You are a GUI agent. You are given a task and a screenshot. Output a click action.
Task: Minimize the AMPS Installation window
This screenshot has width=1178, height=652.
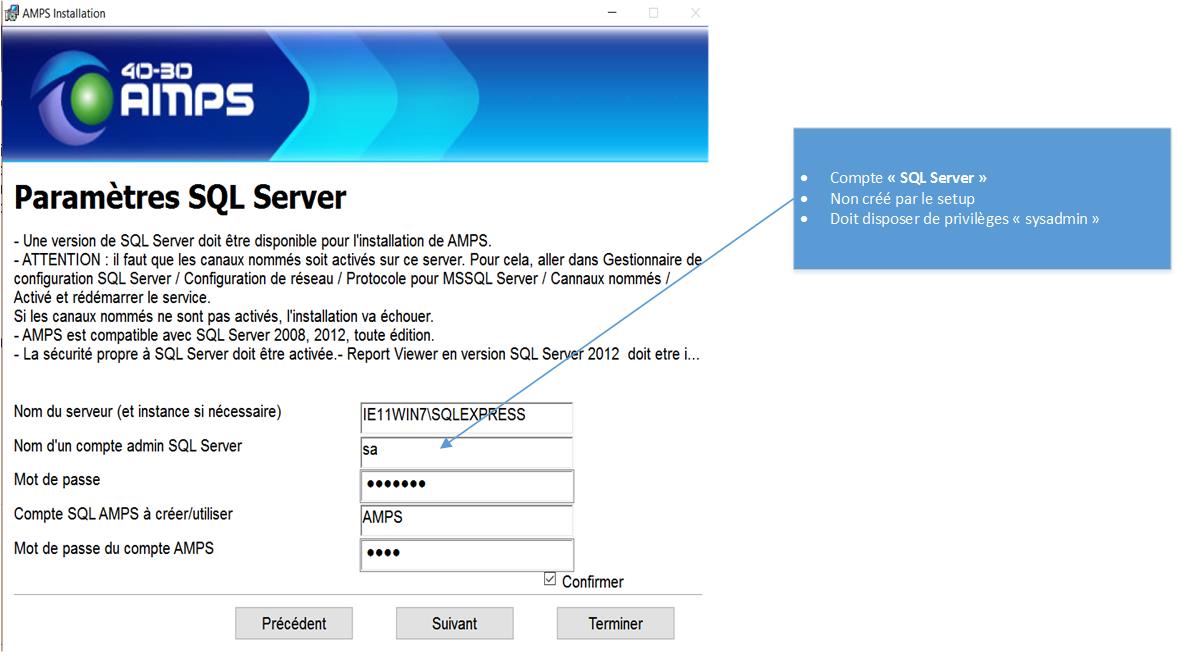(x=611, y=13)
